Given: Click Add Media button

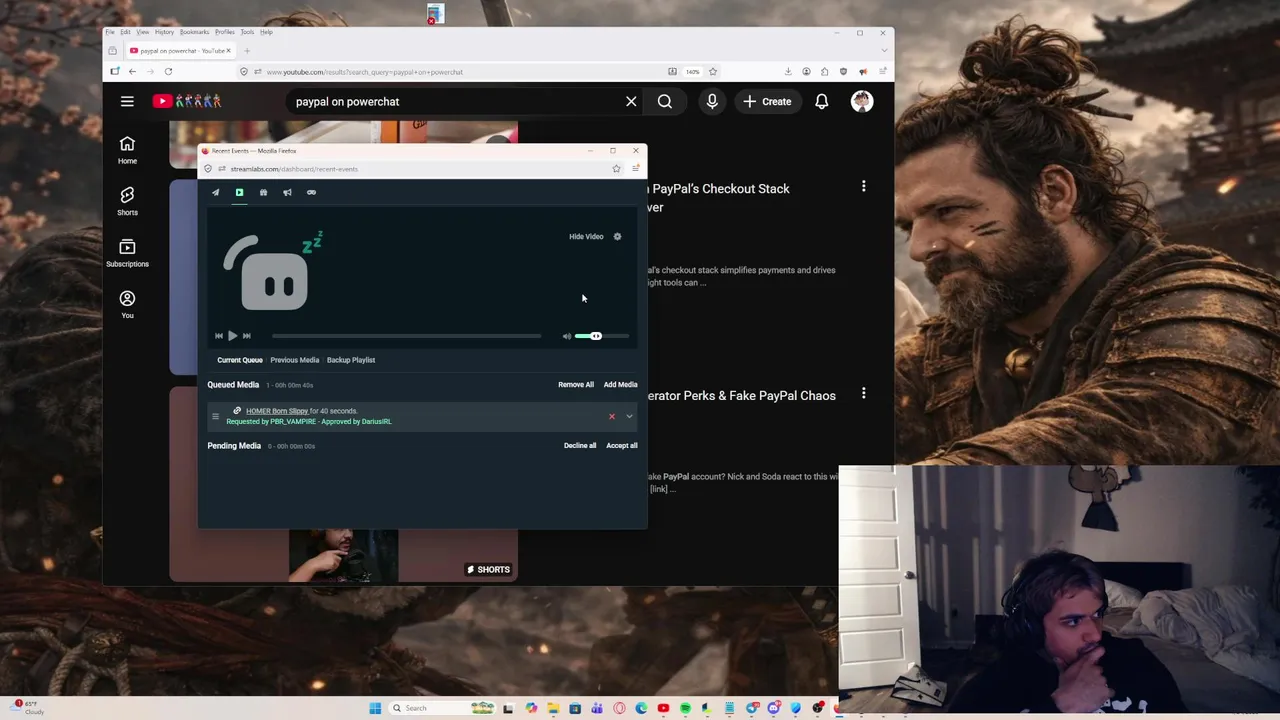Looking at the screenshot, I should [620, 385].
